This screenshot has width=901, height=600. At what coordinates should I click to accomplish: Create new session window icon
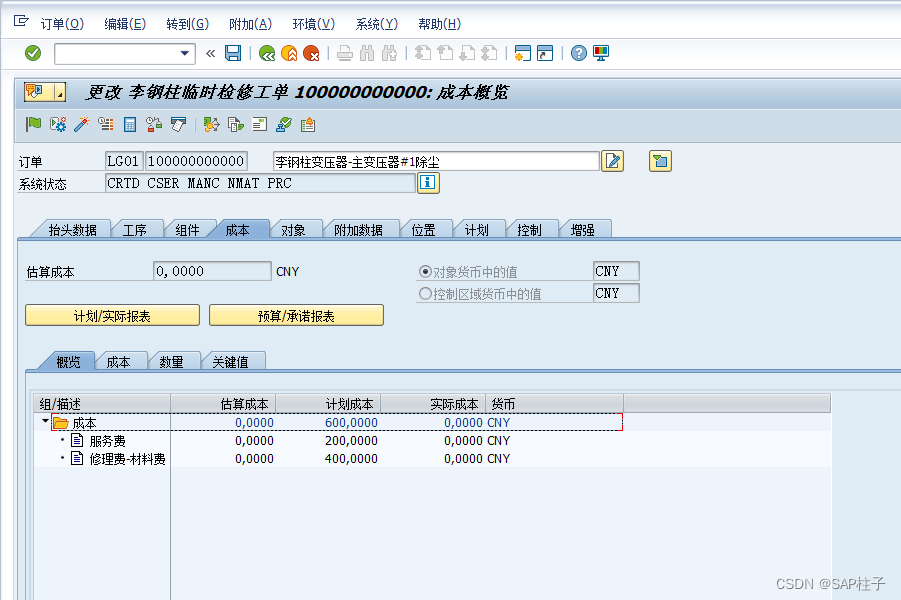coord(522,53)
